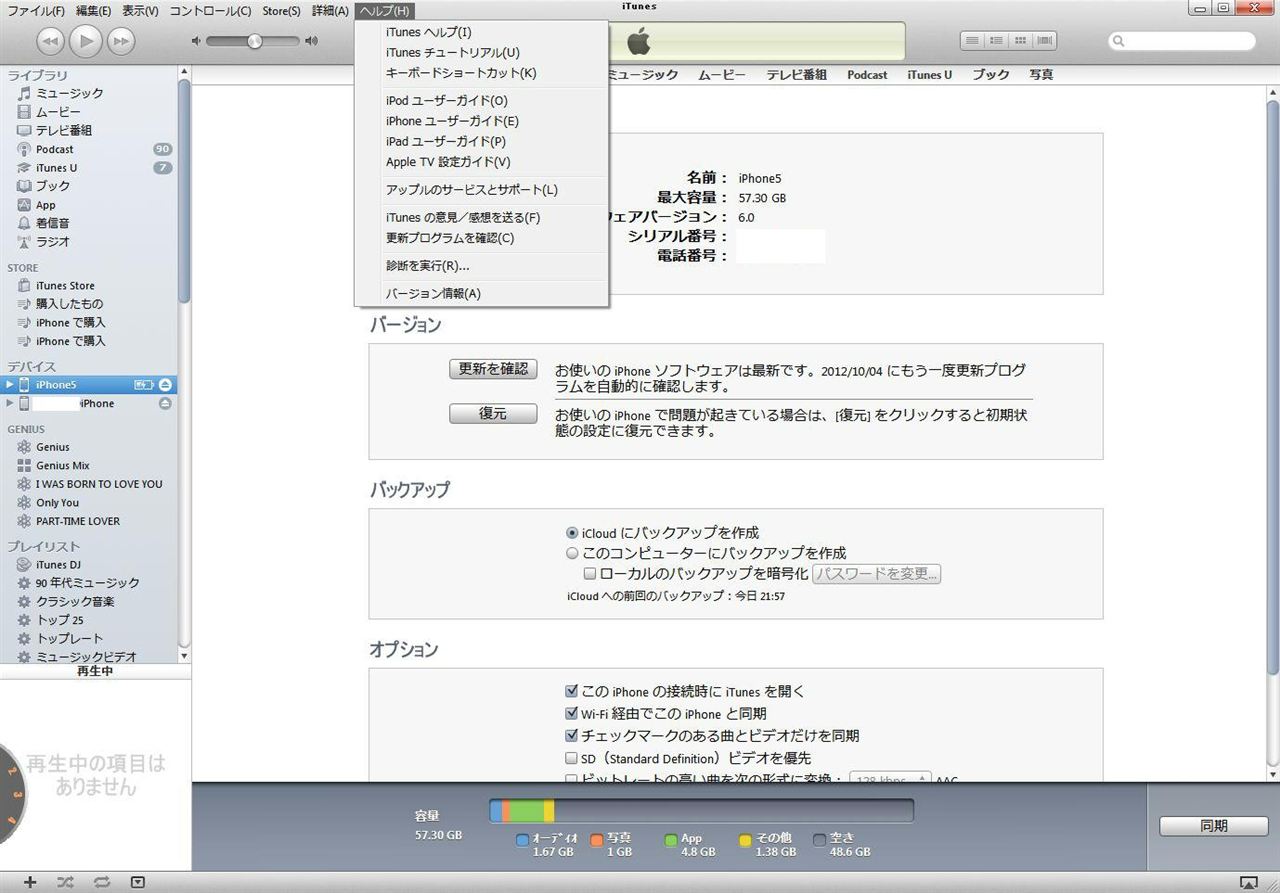Toggle shuffle at the bottom bar
The height and width of the screenshot is (893, 1280).
(65, 882)
